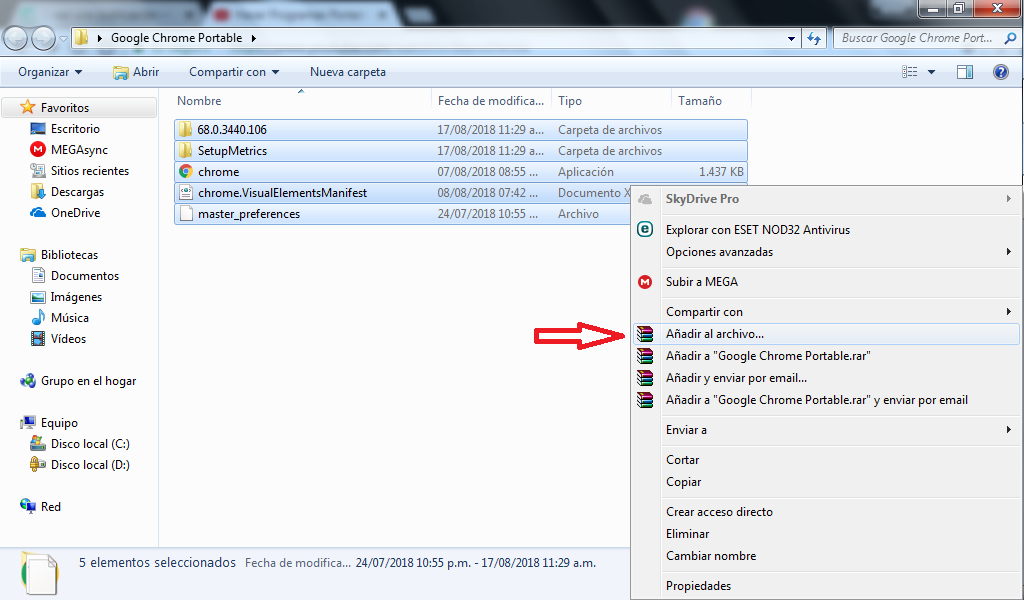Click the MEGA icon beside Subir a MEGA

(645, 282)
